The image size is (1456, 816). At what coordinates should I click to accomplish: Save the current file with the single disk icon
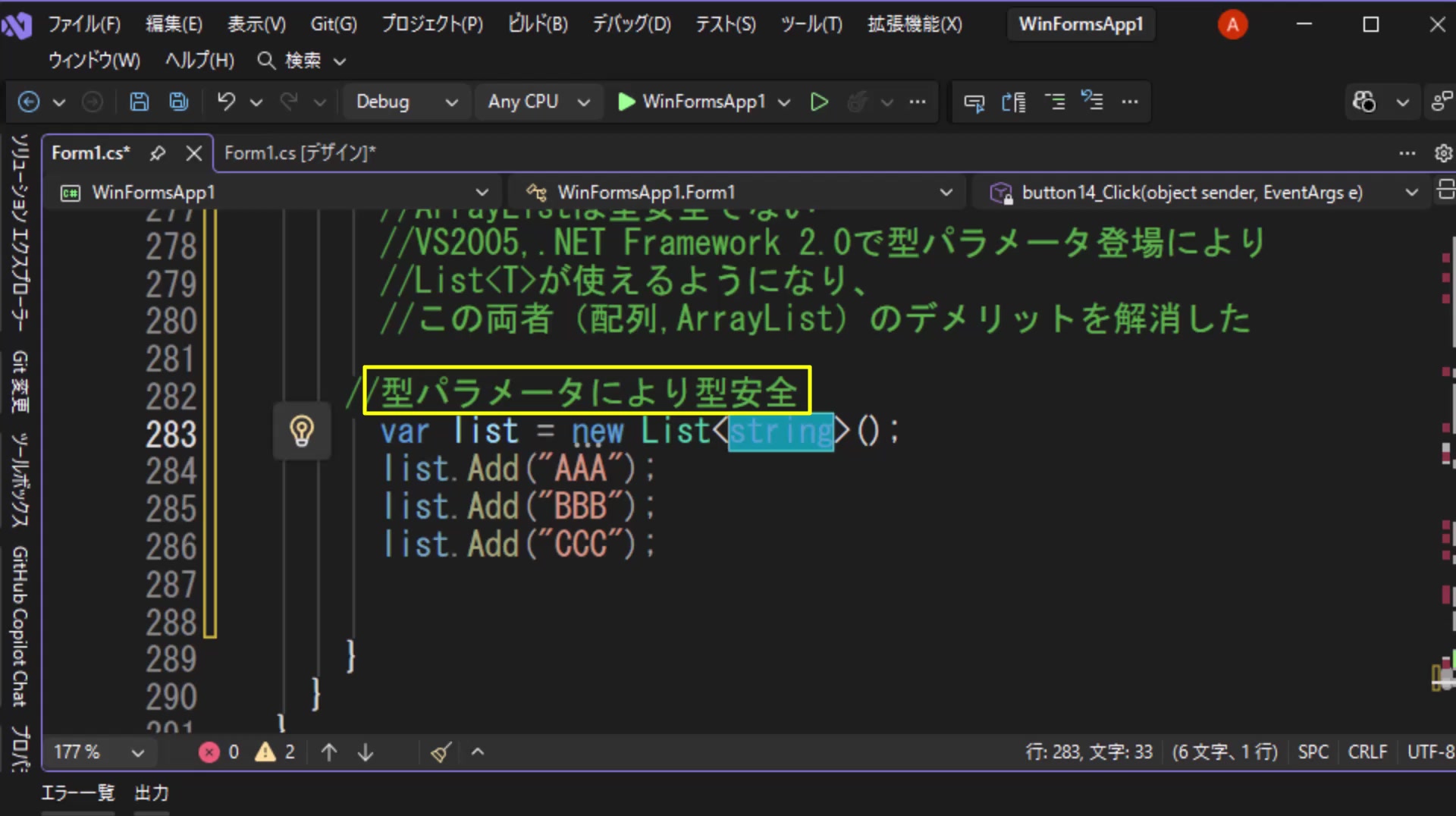[x=140, y=102]
